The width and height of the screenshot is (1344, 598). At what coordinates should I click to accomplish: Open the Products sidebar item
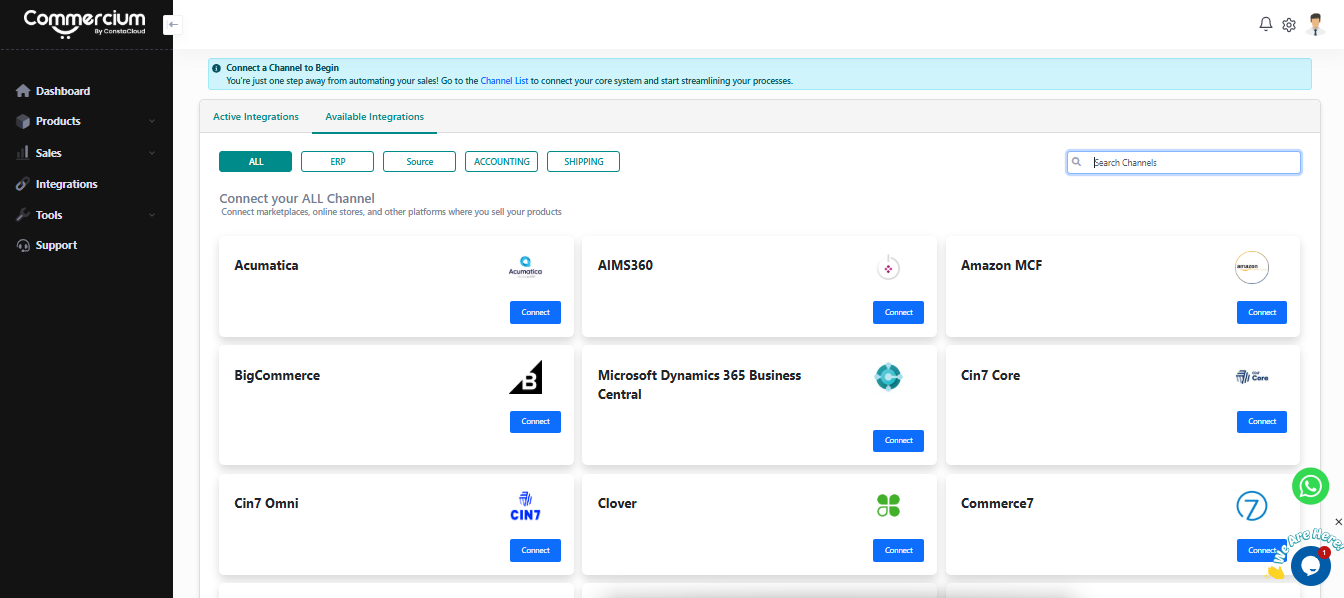tap(58, 121)
